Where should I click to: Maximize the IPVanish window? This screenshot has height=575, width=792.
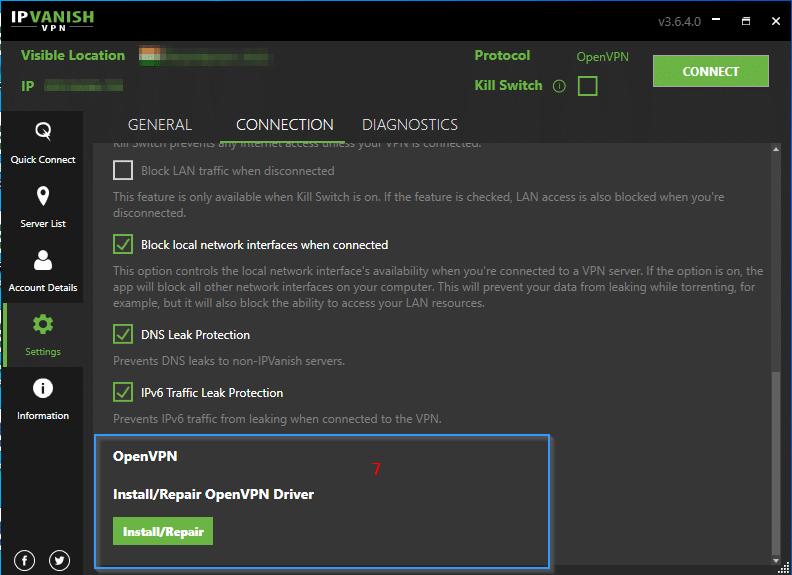tap(746, 21)
